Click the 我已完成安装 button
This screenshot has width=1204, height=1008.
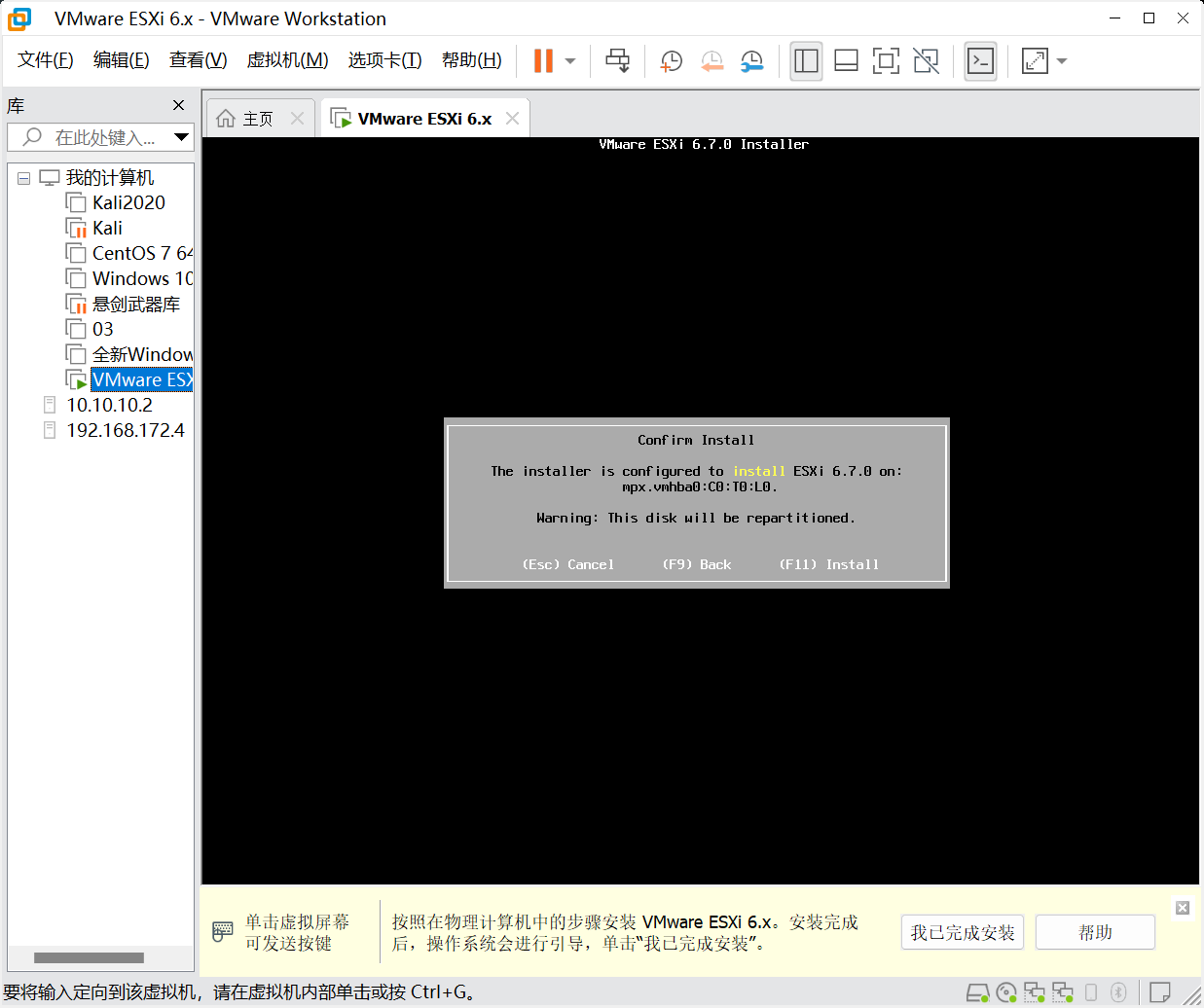click(962, 932)
